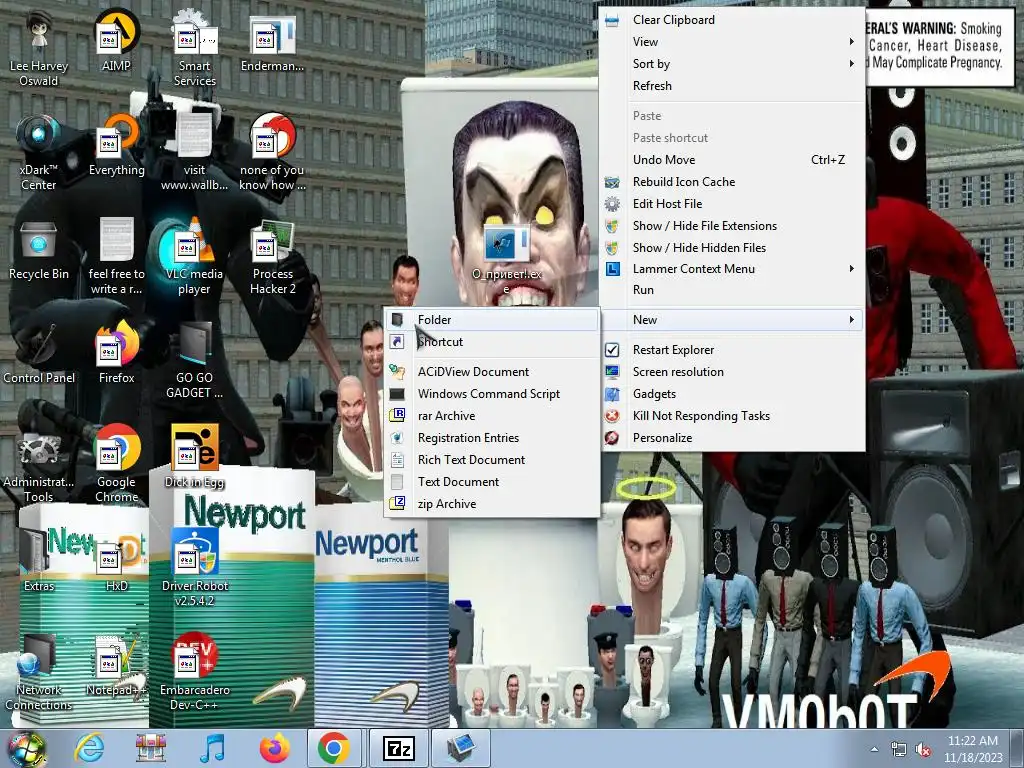Launch Smart Services desktop icon
This screenshot has height=768, width=1024.
click(195, 49)
